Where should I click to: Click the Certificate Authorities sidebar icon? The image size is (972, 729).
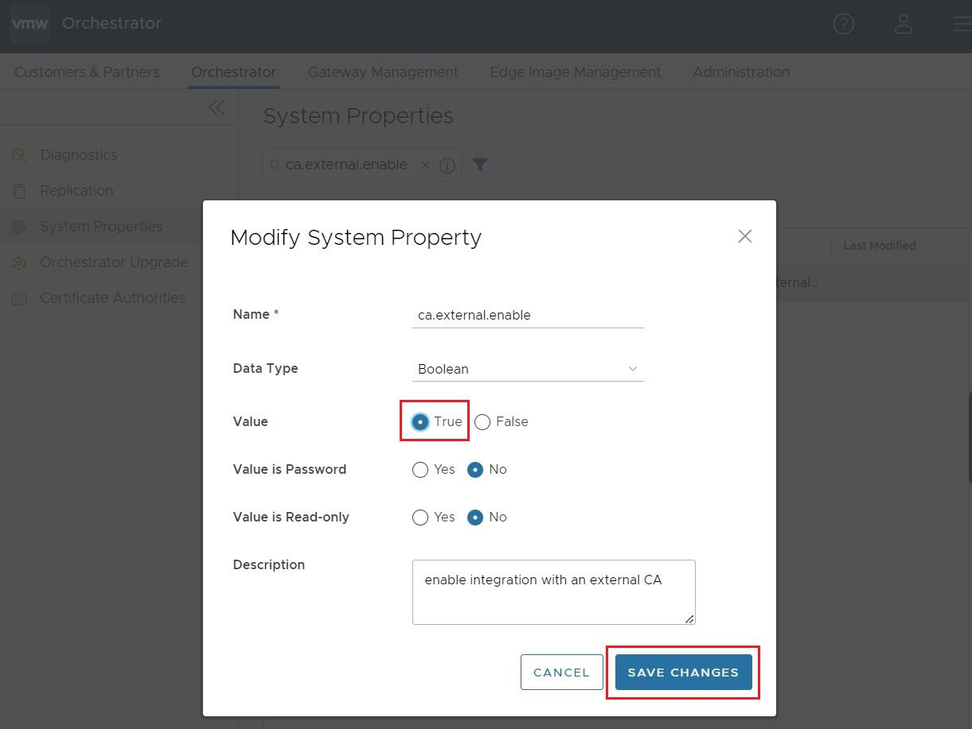(x=19, y=298)
